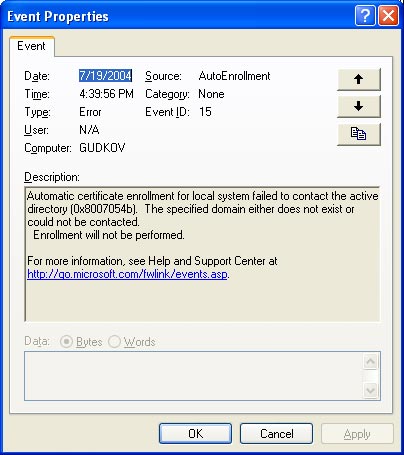404x455 pixels.
Task: Go to previous event with up arrow
Action: (359, 79)
